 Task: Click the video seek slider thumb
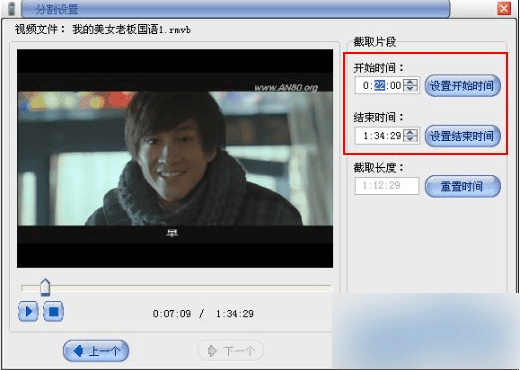coord(45,287)
